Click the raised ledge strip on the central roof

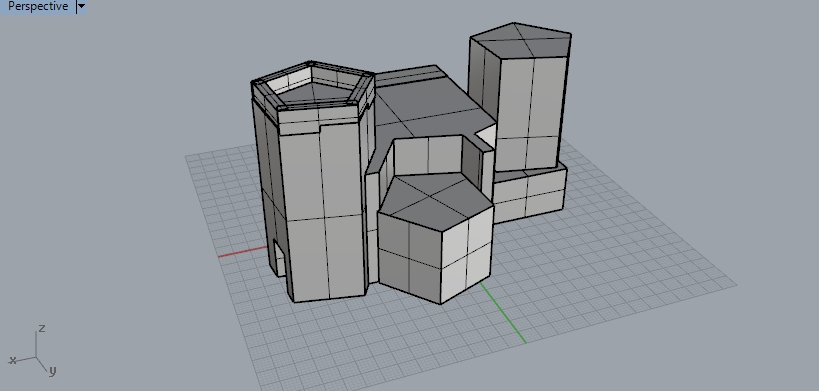pos(409,76)
